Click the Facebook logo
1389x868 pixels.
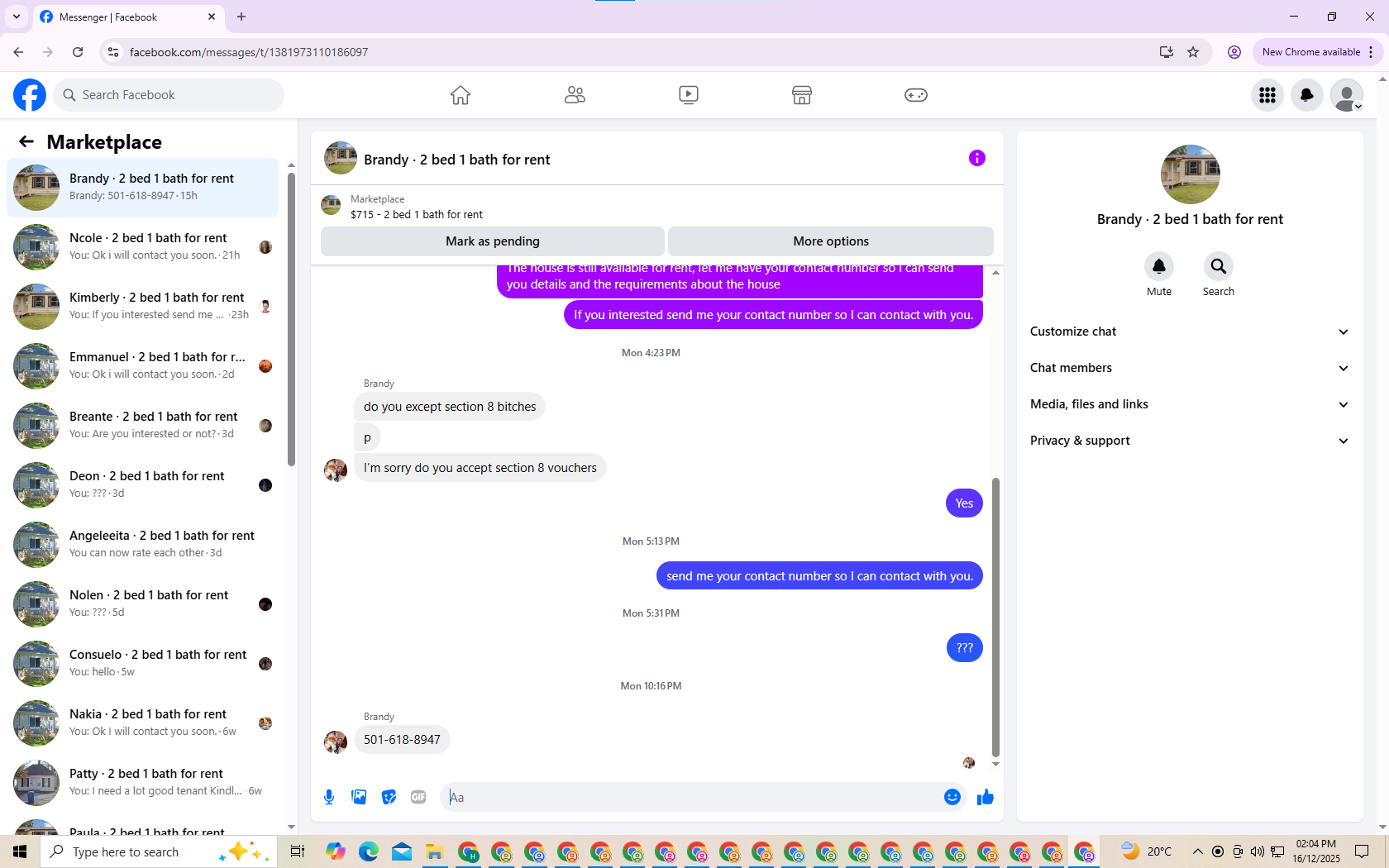click(30, 95)
